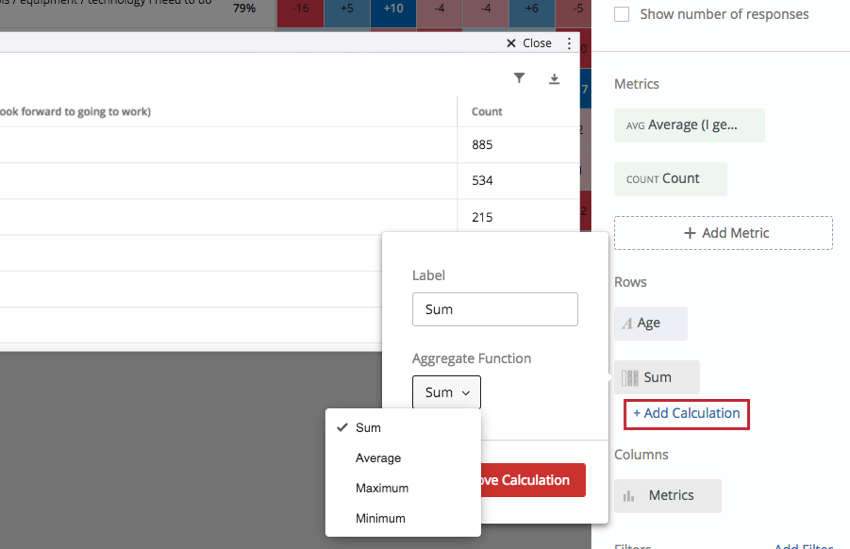This screenshot has width=850, height=549.
Task: Click the text-type icon on the Age chip
Action: point(627,324)
